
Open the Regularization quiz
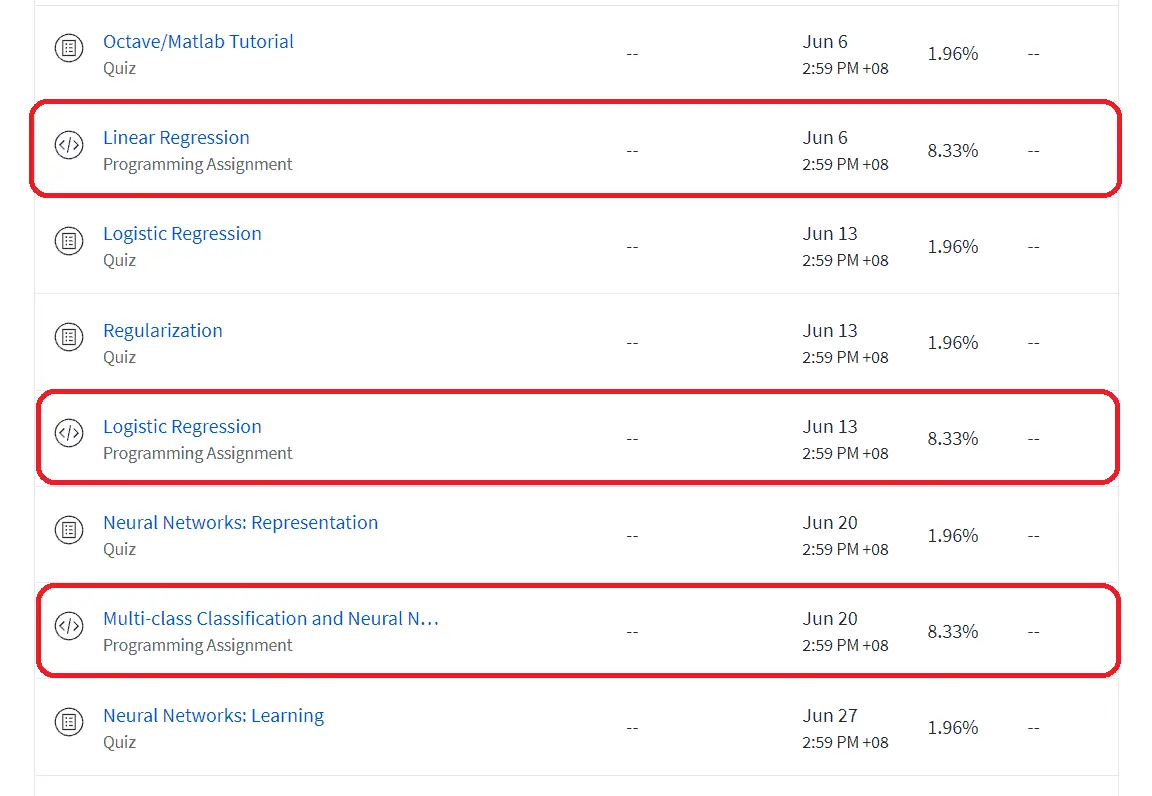coord(162,330)
